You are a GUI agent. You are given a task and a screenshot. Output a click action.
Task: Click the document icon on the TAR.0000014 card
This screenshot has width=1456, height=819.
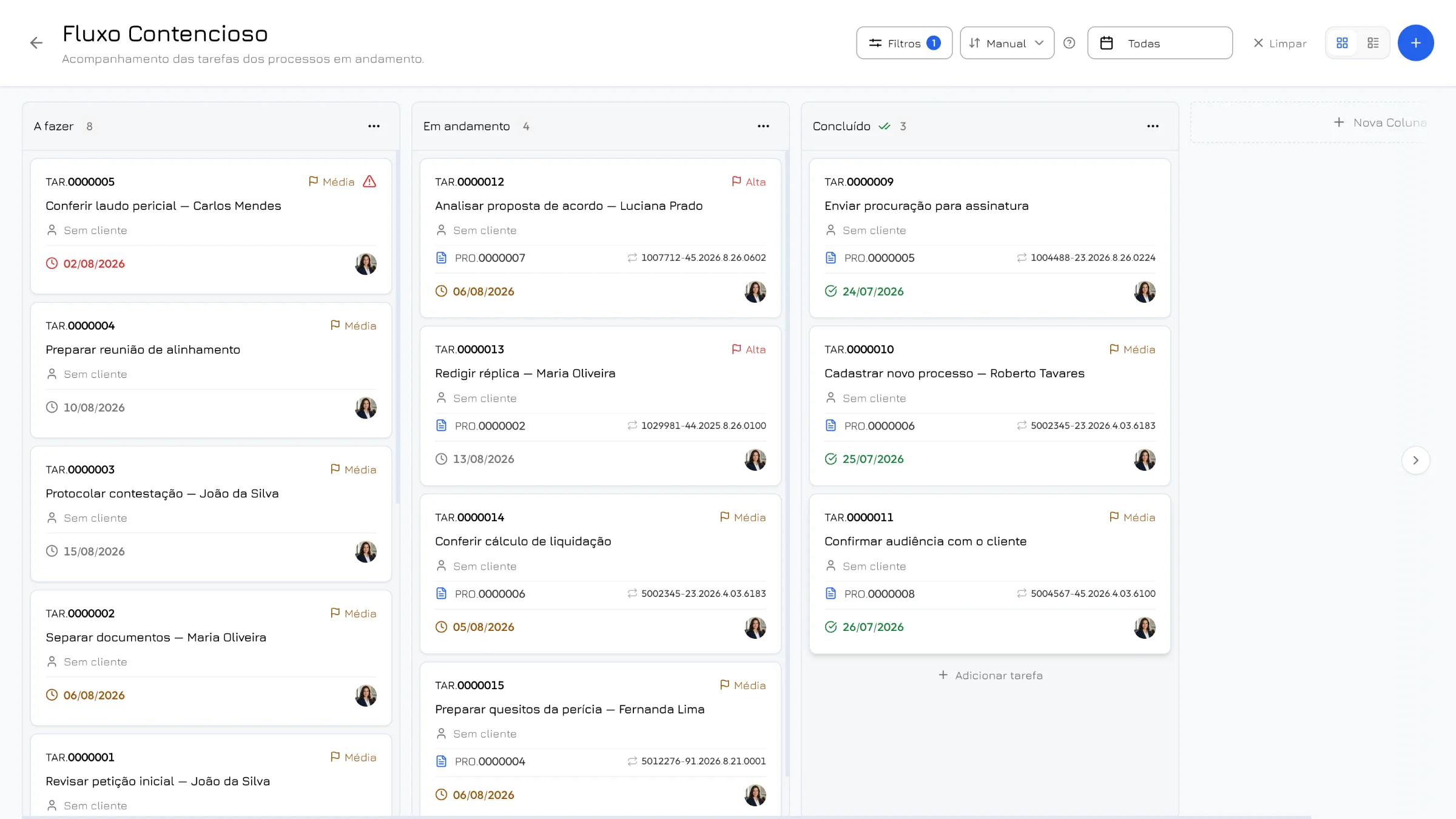coord(442,593)
